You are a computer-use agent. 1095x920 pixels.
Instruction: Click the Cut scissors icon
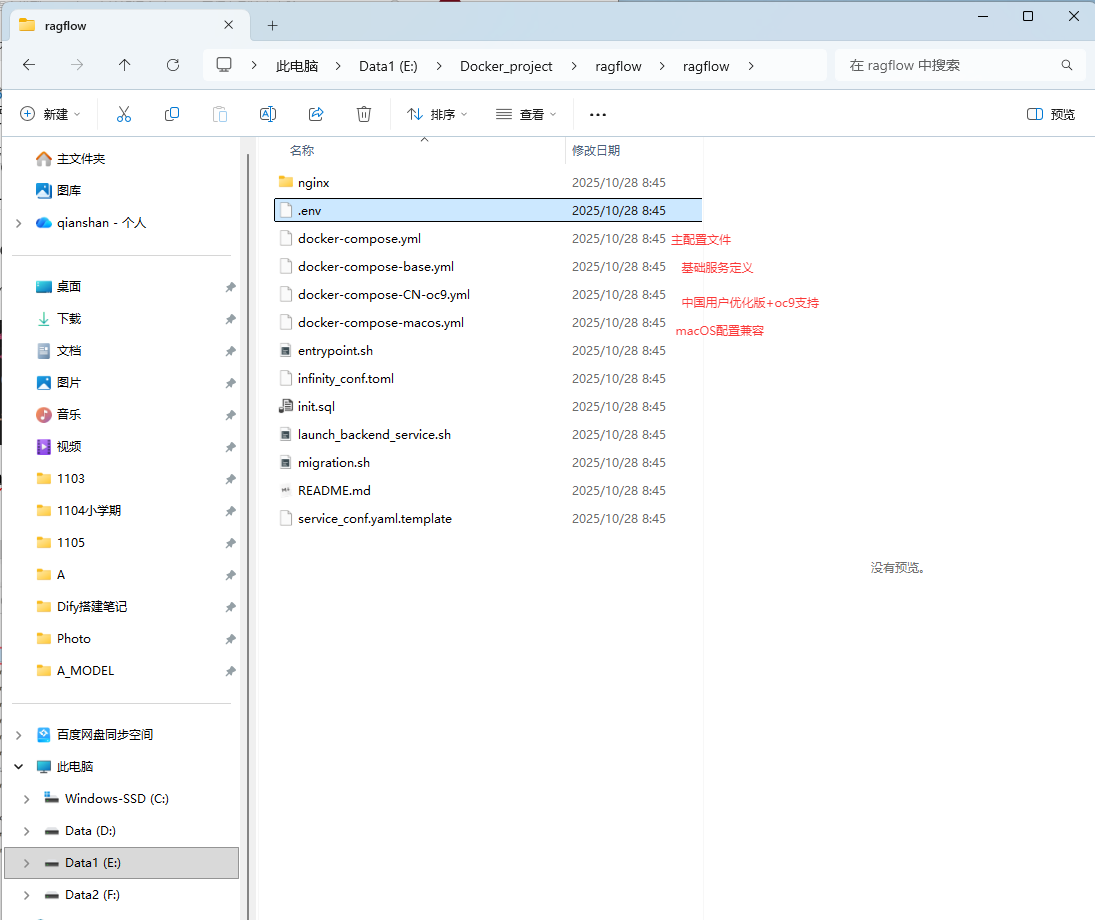[x=124, y=114]
